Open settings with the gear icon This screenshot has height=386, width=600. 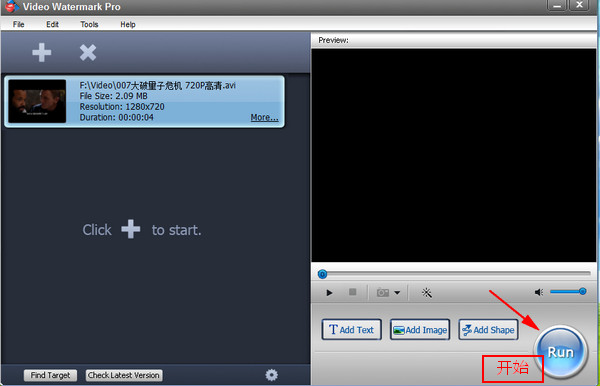tap(272, 375)
